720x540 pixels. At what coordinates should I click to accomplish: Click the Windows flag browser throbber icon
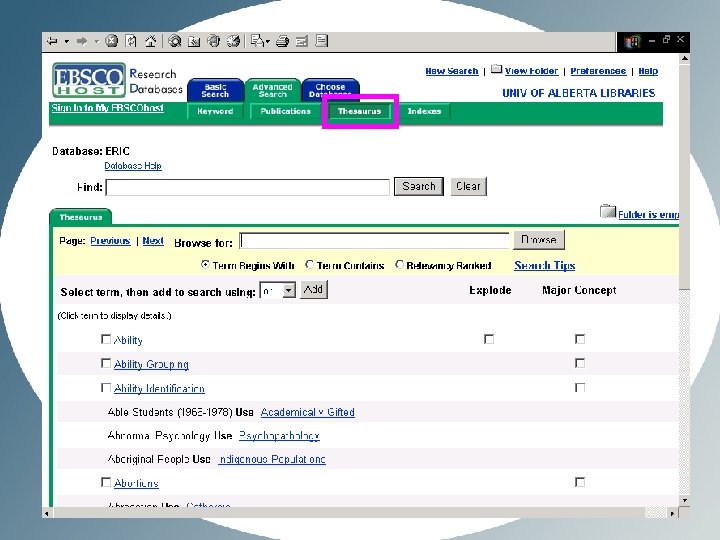[632, 42]
